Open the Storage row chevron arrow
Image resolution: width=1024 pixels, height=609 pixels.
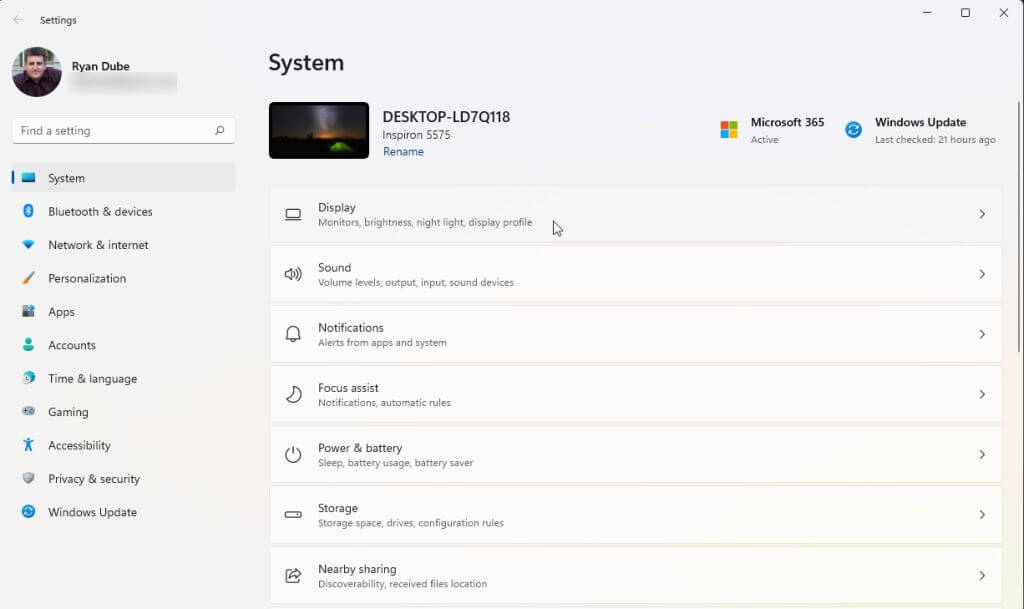pyautogui.click(x=982, y=514)
